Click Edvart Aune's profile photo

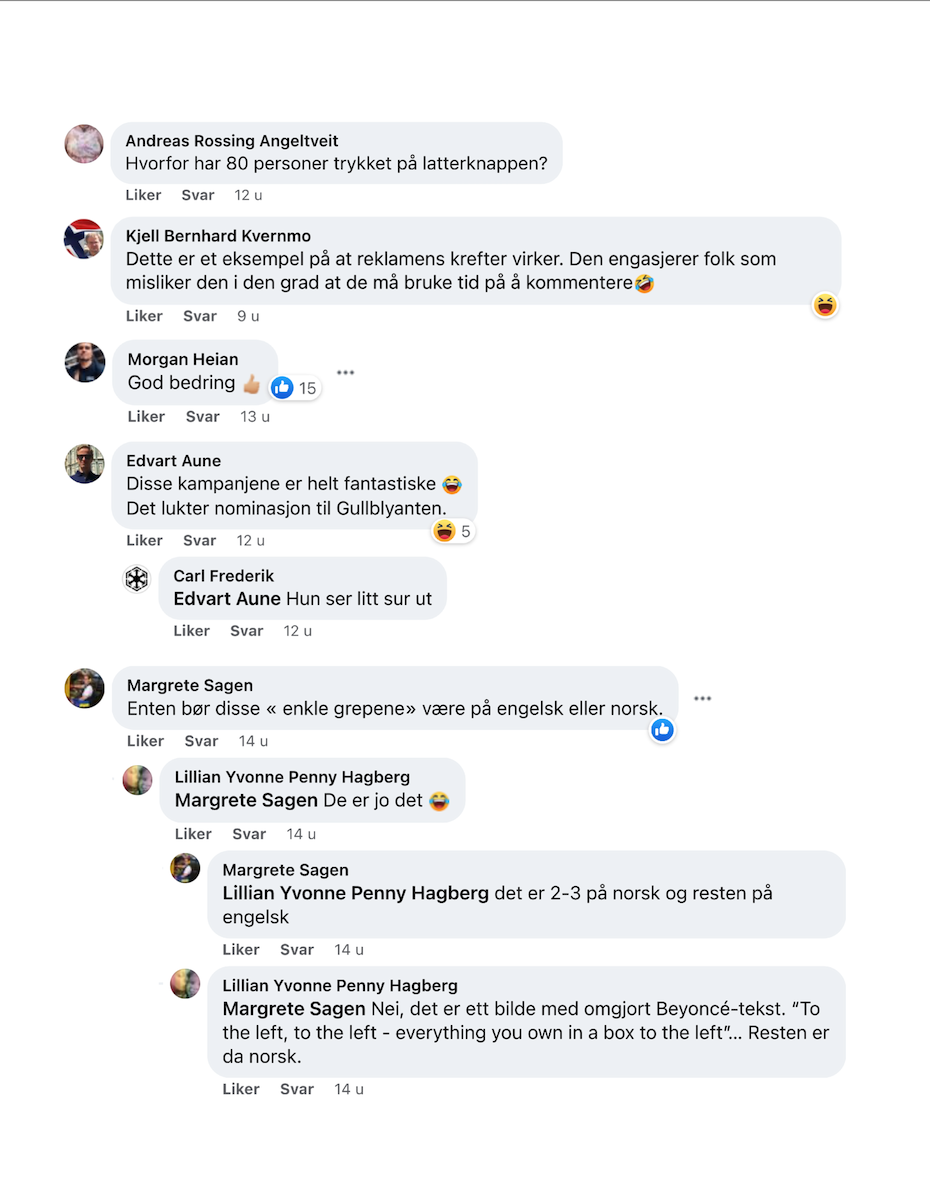coord(84,464)
